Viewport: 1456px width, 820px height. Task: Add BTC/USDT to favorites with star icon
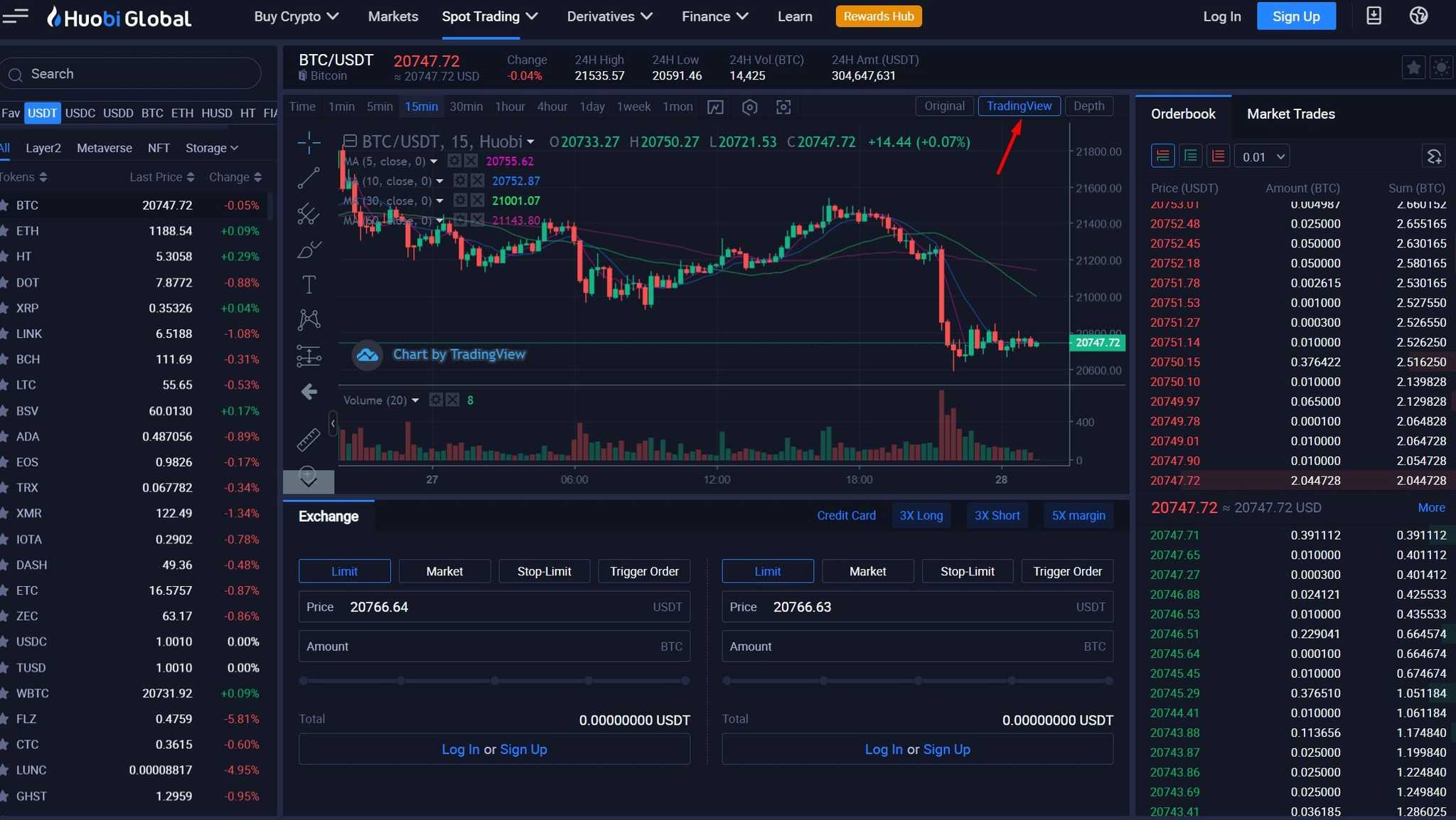1413,68
